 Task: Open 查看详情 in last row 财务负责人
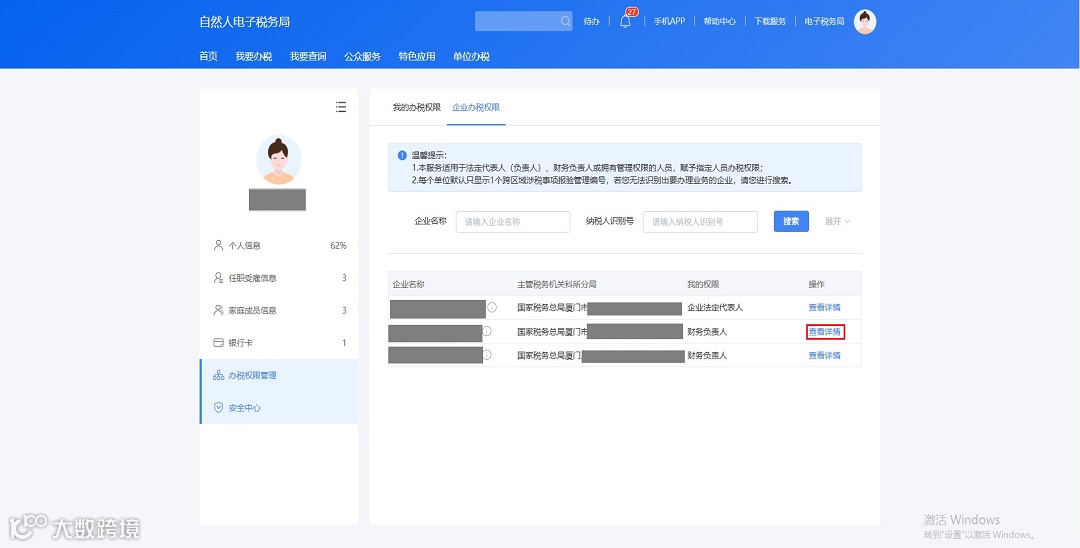pos(824,355)
